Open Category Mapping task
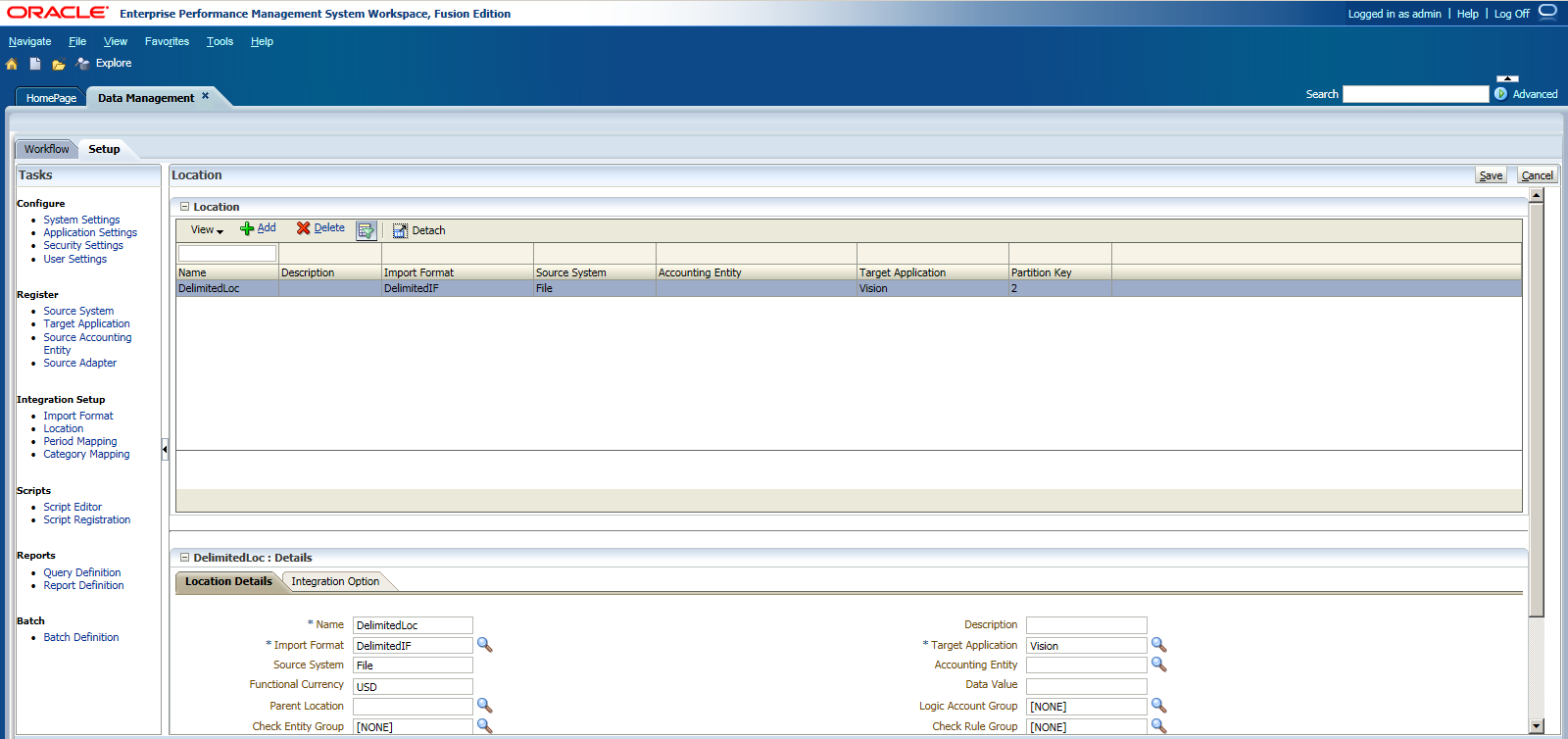 pos(86,454)
